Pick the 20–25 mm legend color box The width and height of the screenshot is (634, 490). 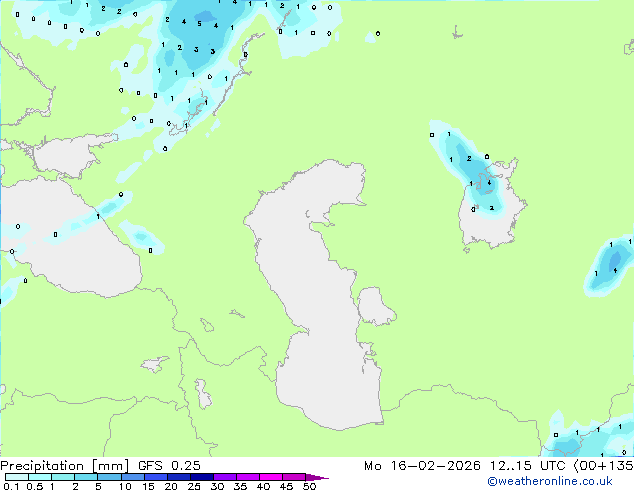pyautogui.click(x=178, y=477)
